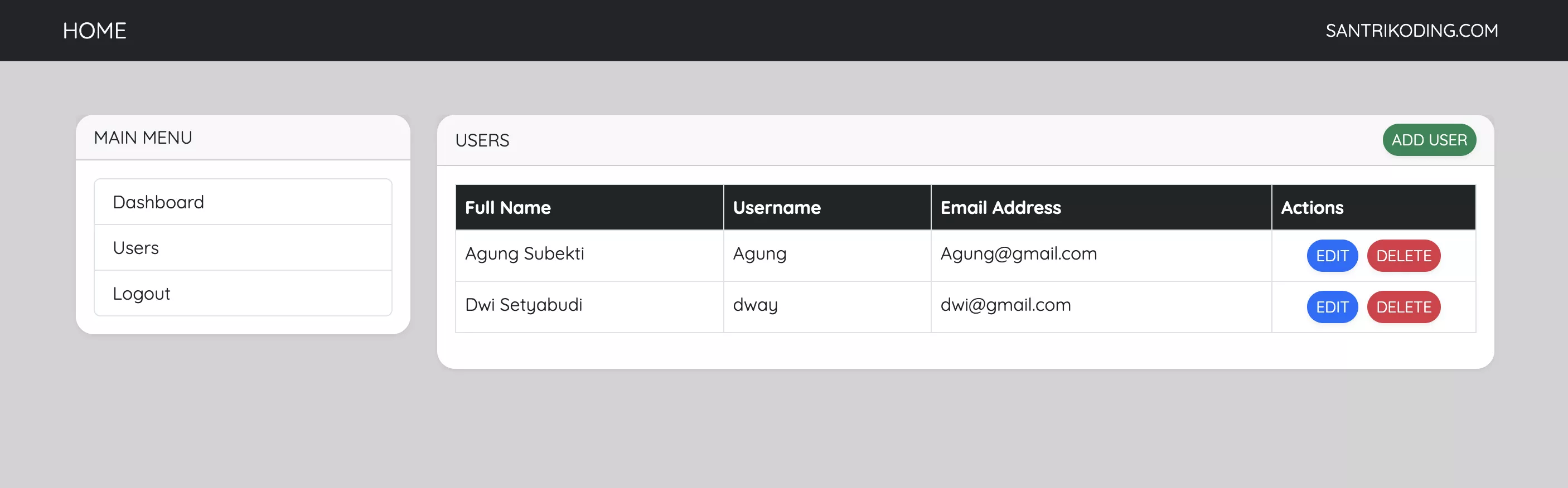Click the Actions column header

click(1373, 207)
